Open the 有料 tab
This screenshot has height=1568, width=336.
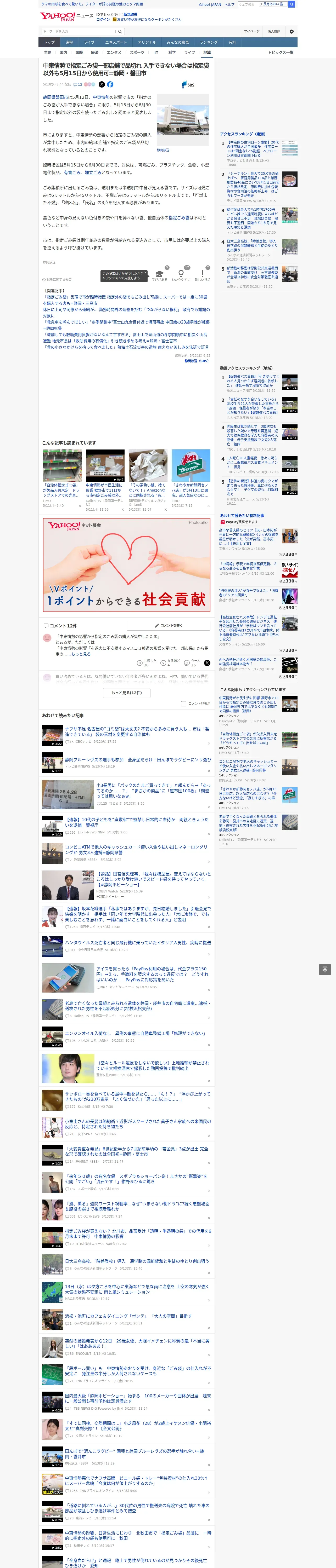(x=232, y=43)
